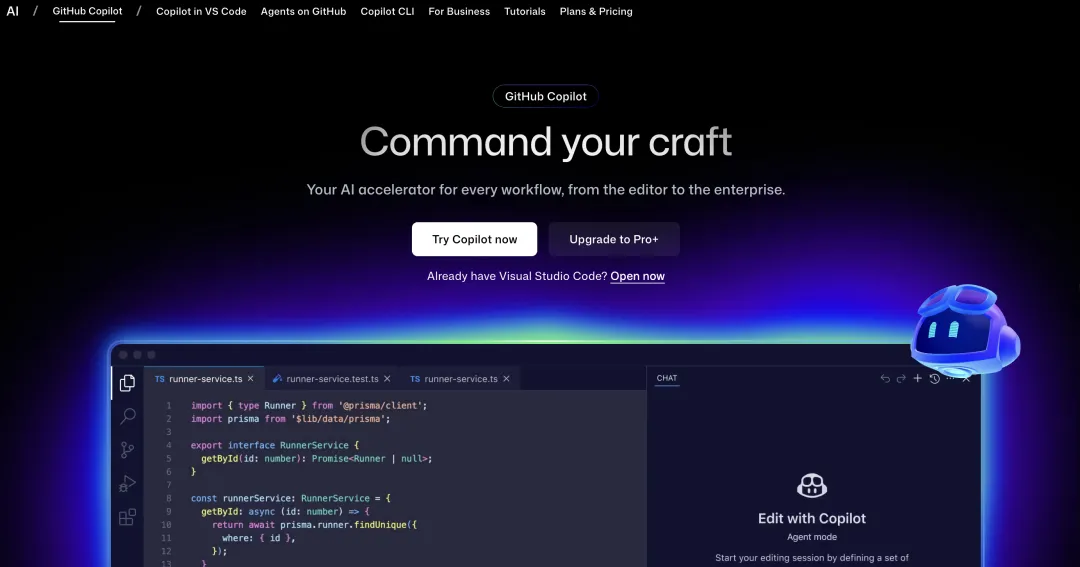Click the 'Already have Visual Studio Code?' text
The image size is (1080, 567).
[x=517, y=276]
